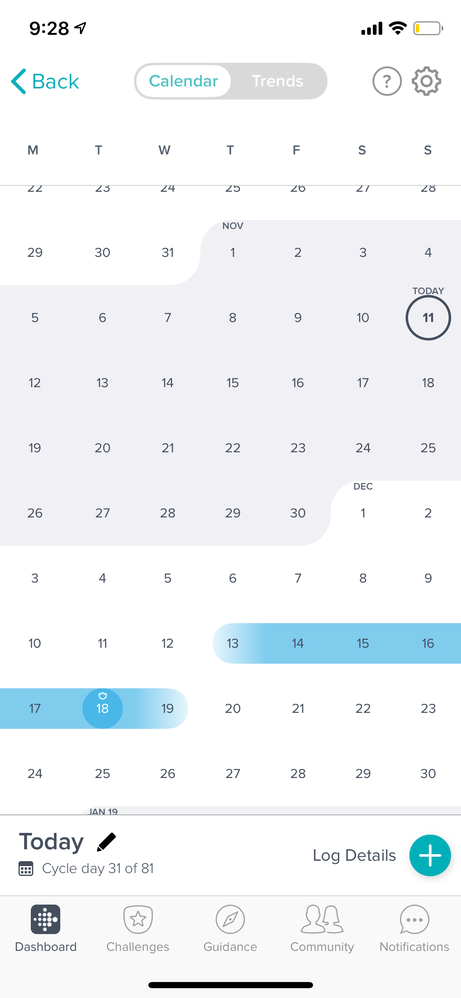
Task: Tap the teal plus button
Action: click(x=430, y=855)
